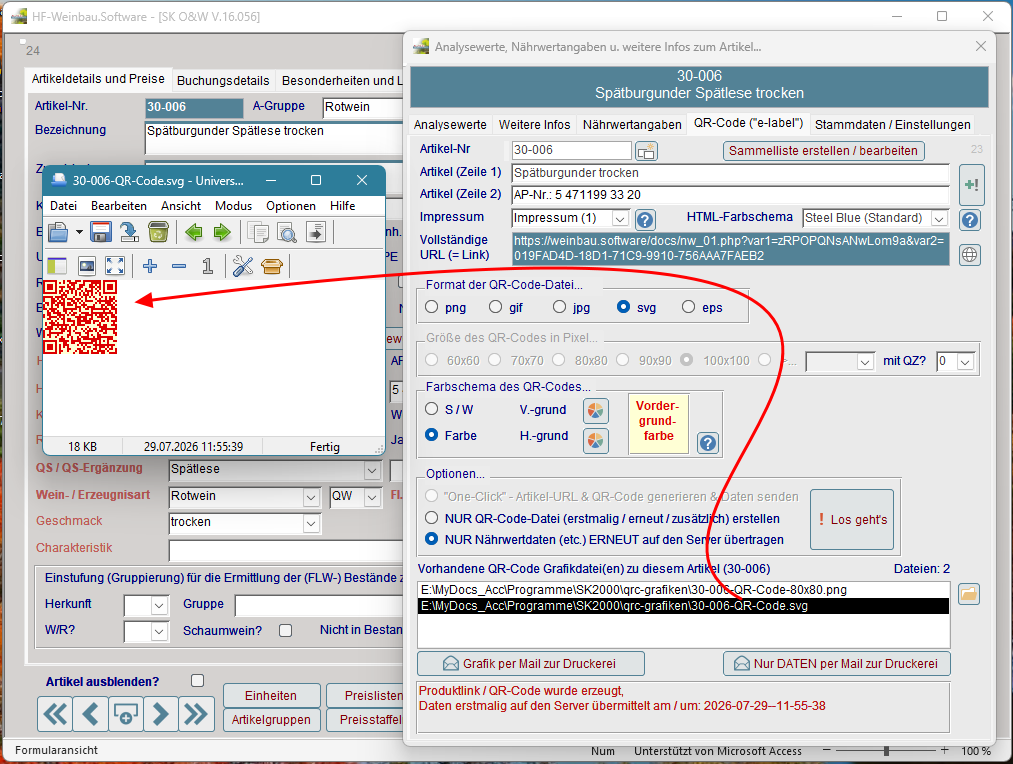
Task: Click Nur DATEN per Mail zur Druckerei
Action: pos(837,664)
